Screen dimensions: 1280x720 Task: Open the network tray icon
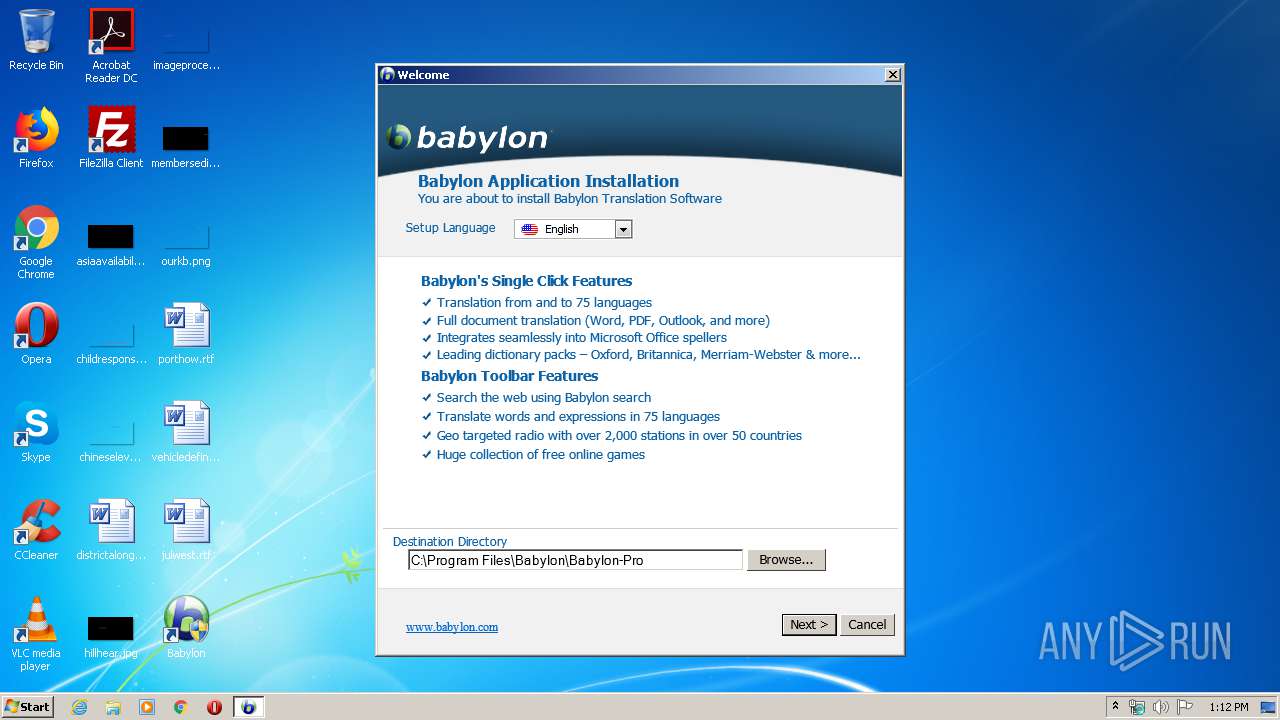[x=1137, y=707]
